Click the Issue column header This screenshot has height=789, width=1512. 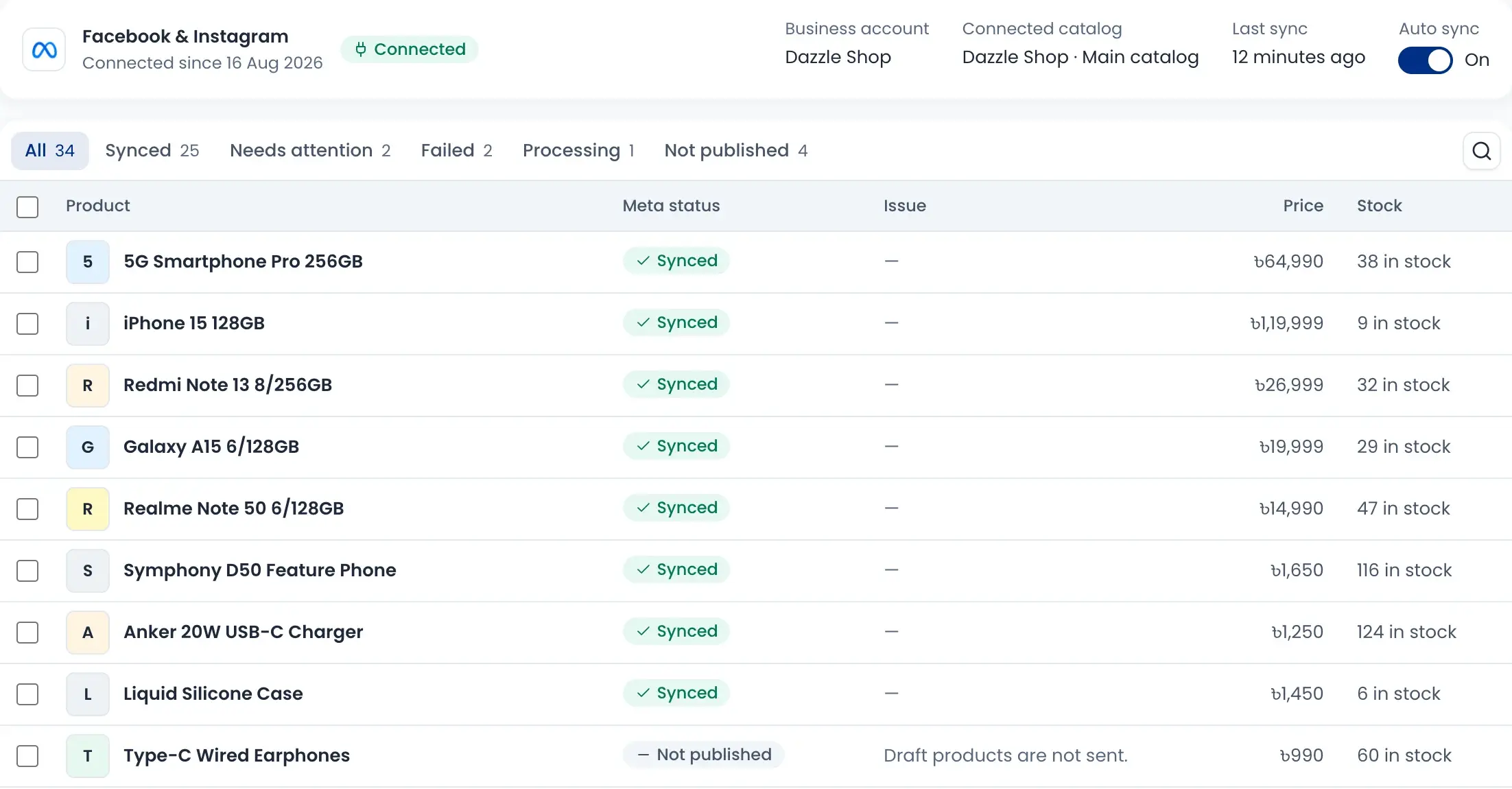pyautogui.click(x=905, y=206)
